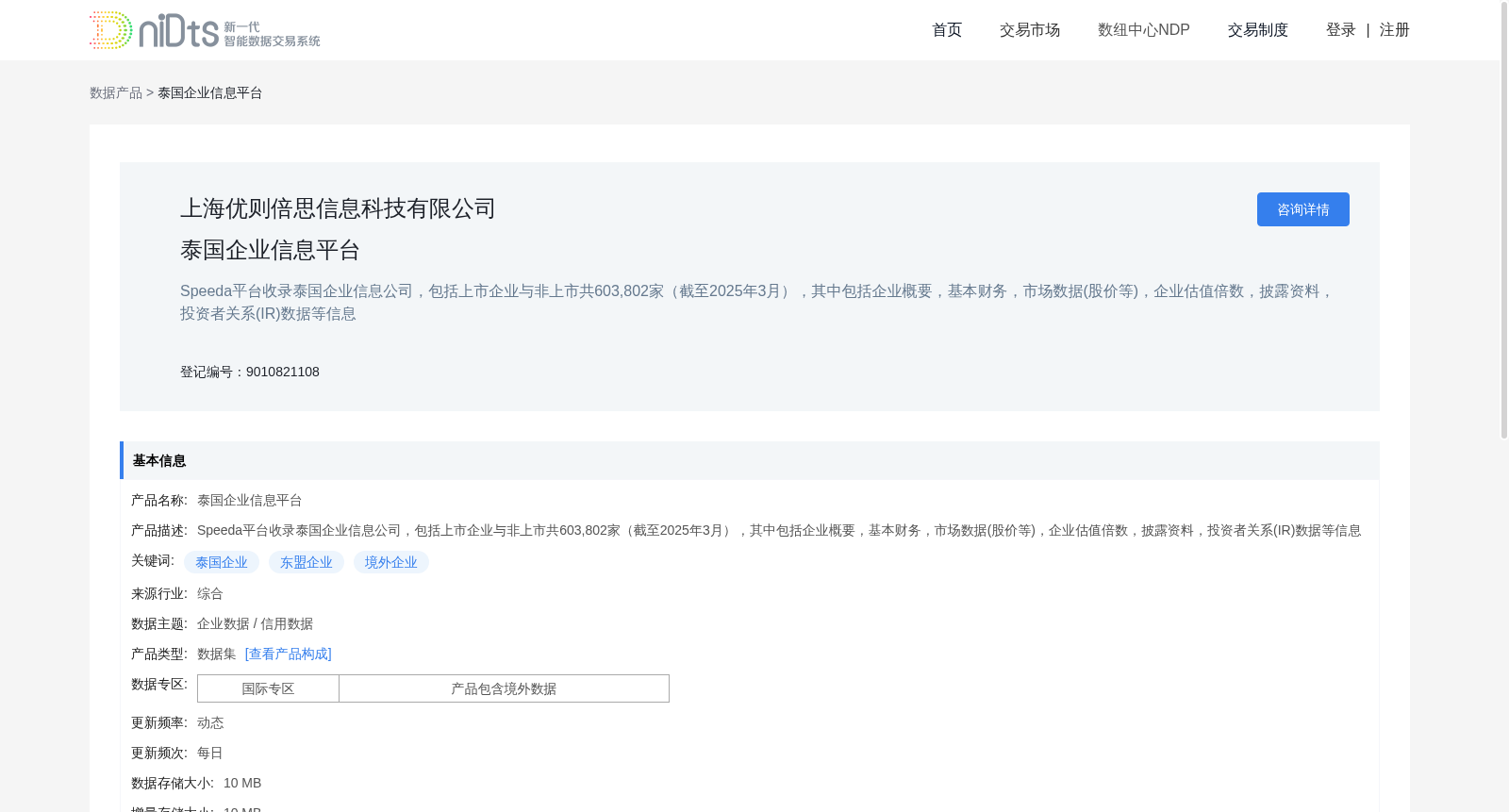Click the 国际专区 table cell
The width and height of the screenshot is (1509, 812).
269,688
